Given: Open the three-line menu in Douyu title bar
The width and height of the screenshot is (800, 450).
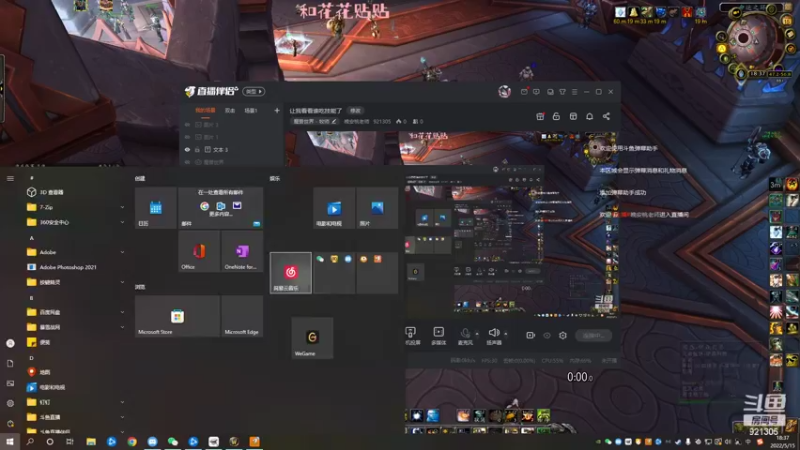Looking at the screenshot, I should (x=574, y=92).
